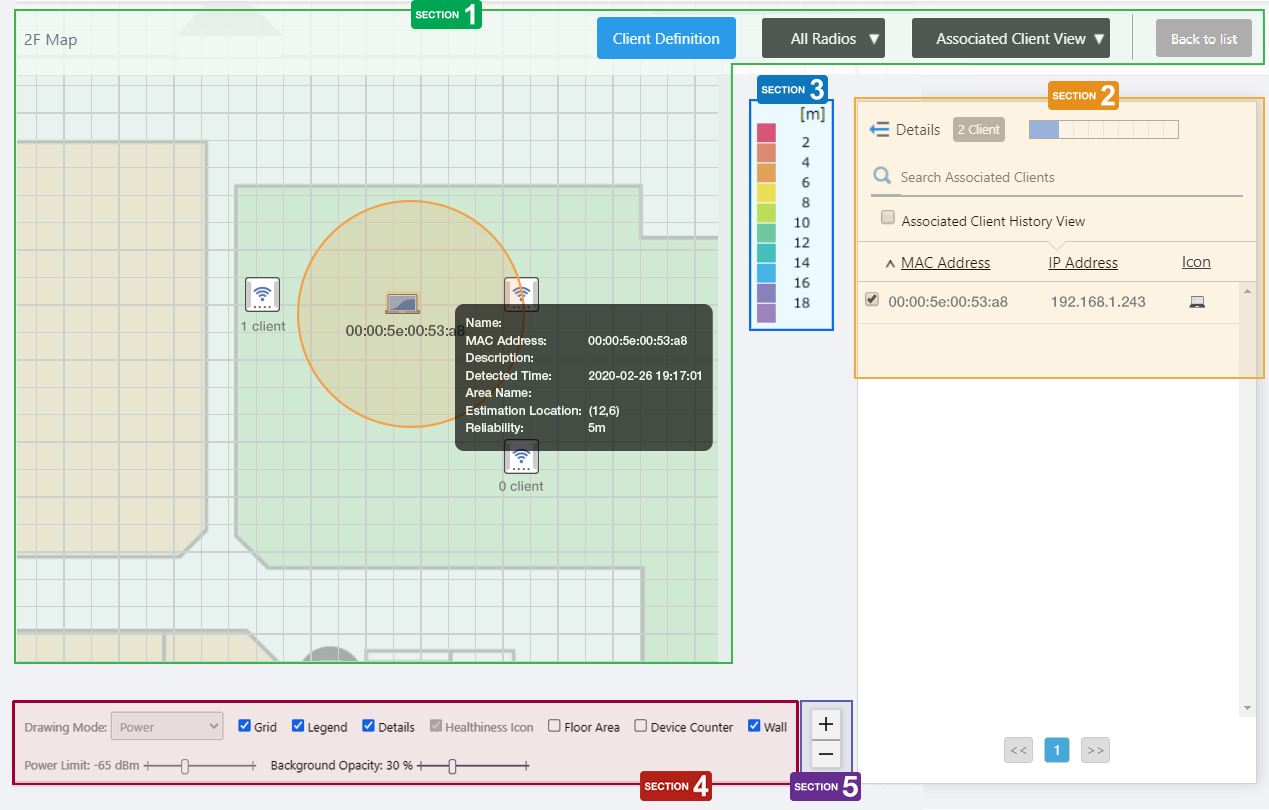Click the Details collapse arrow icon
Screen dimensions: 1269x810
(x=879, y=130)
